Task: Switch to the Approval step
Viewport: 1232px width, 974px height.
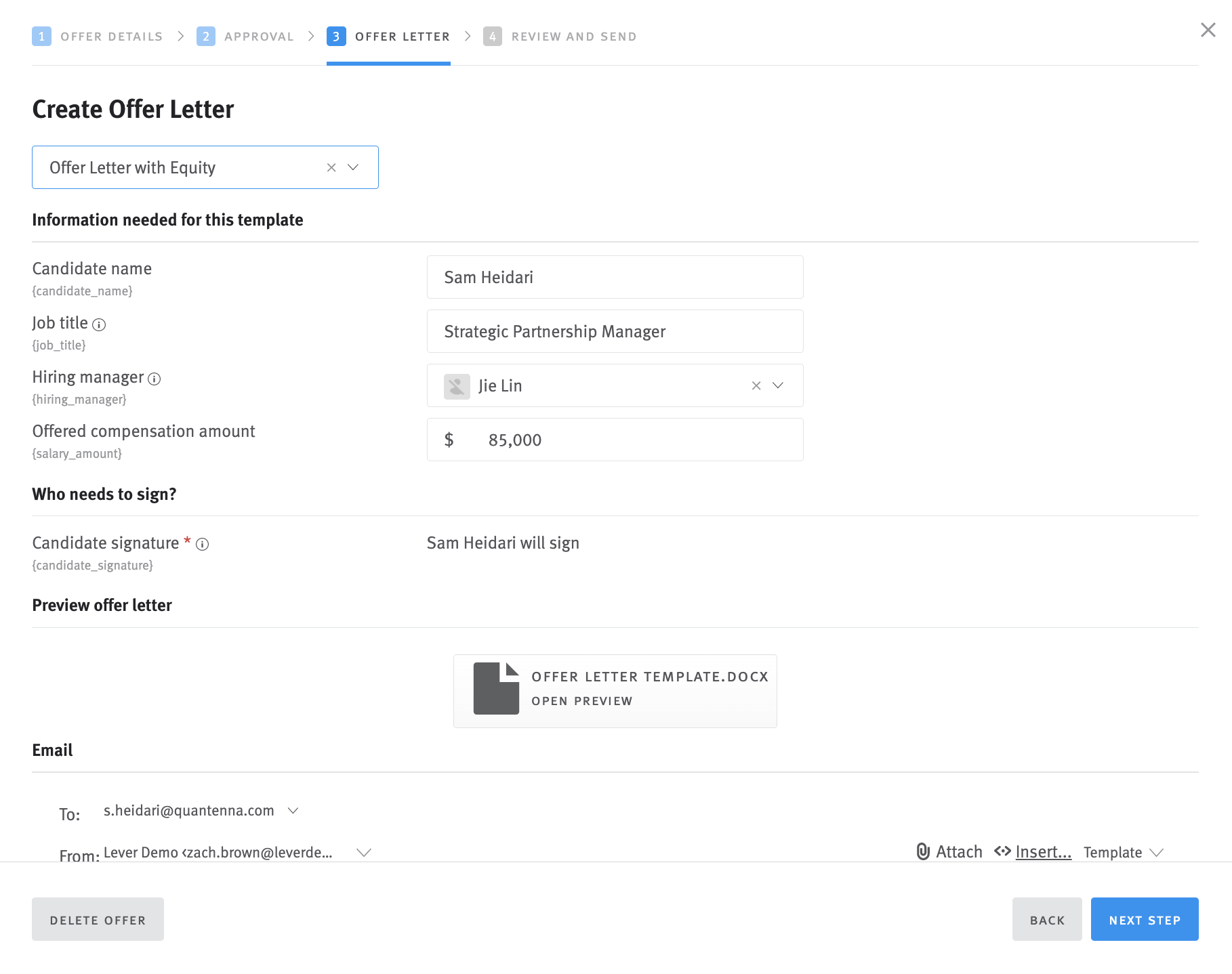Action: click(x=258, y=36)
